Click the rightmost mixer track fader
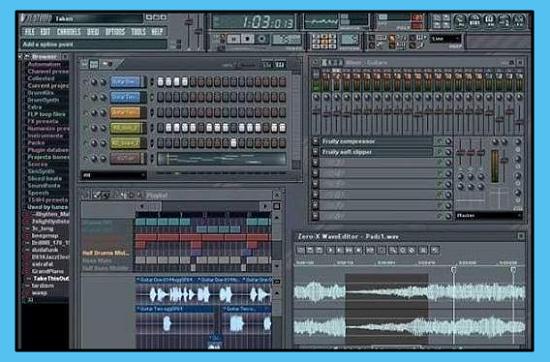550x362 pixels. 519,121
